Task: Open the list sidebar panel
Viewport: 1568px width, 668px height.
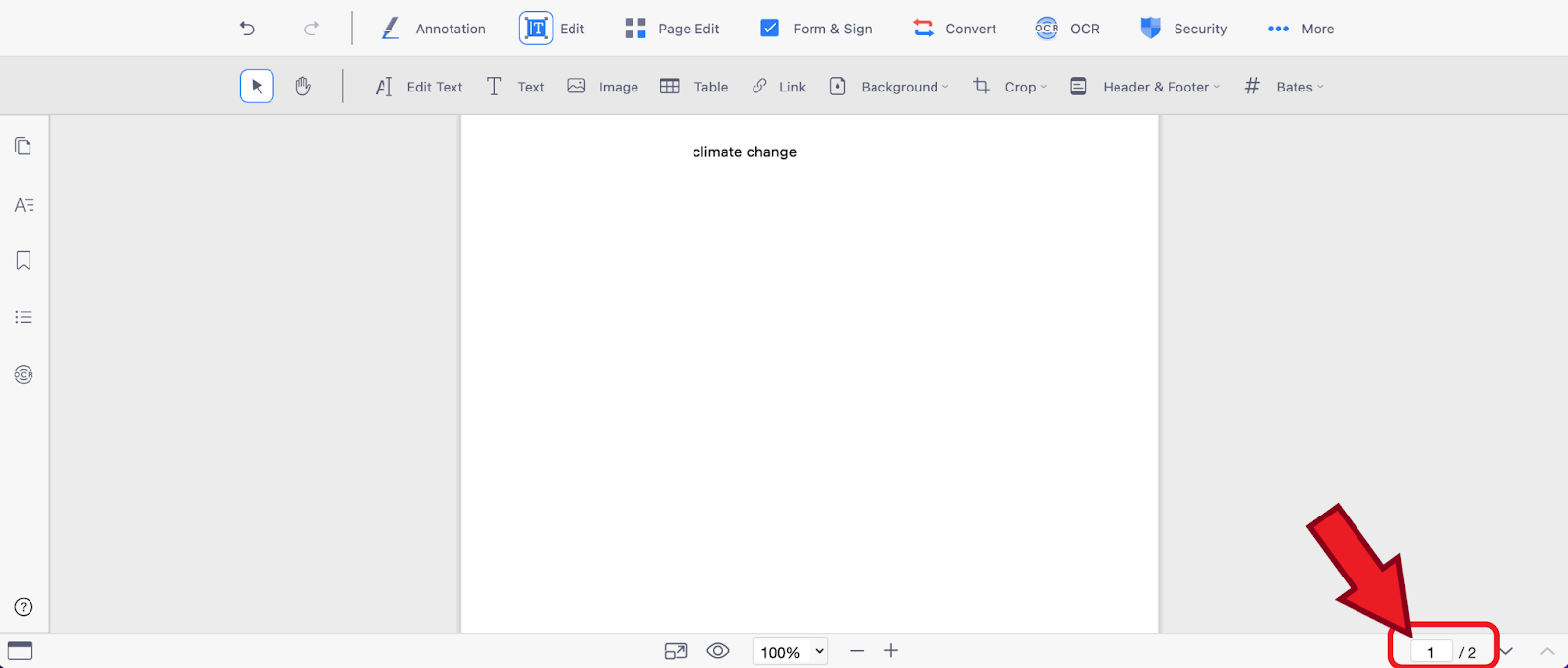Action: 24,317
